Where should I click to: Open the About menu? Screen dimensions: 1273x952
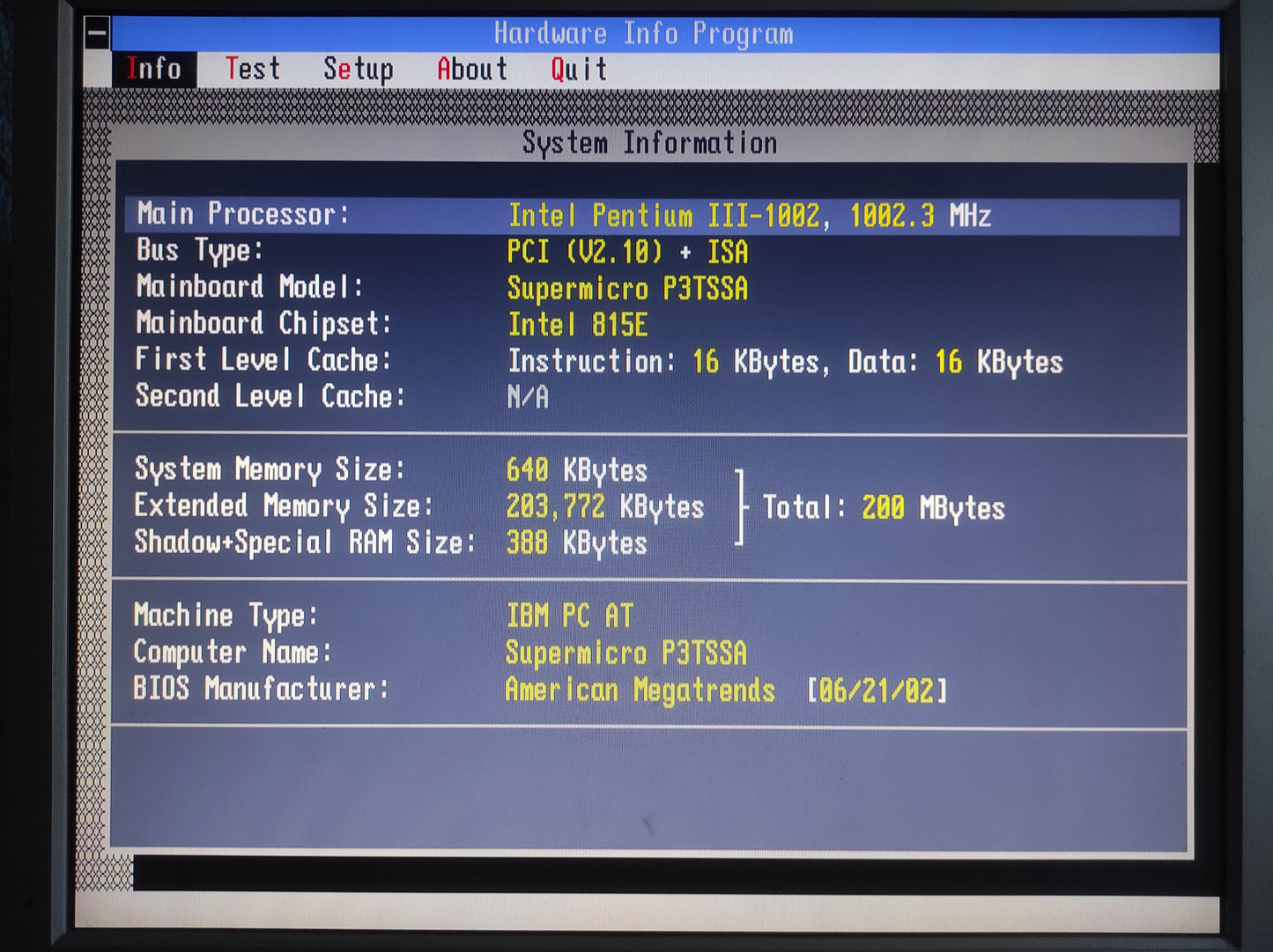(472, 69)
